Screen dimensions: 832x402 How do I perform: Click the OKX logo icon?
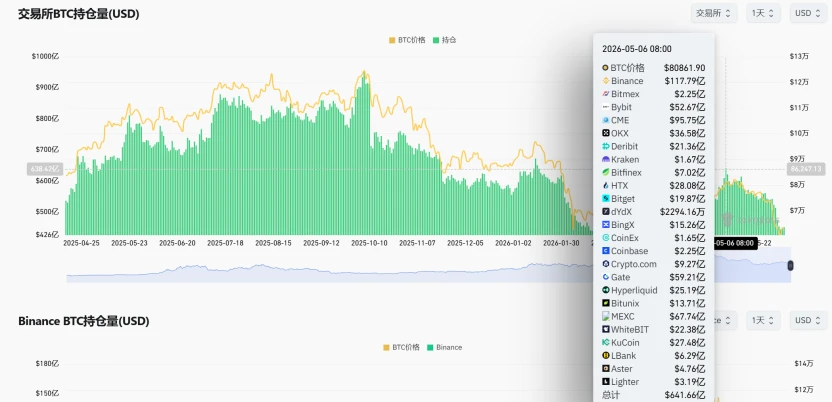(x=605, y=133)
